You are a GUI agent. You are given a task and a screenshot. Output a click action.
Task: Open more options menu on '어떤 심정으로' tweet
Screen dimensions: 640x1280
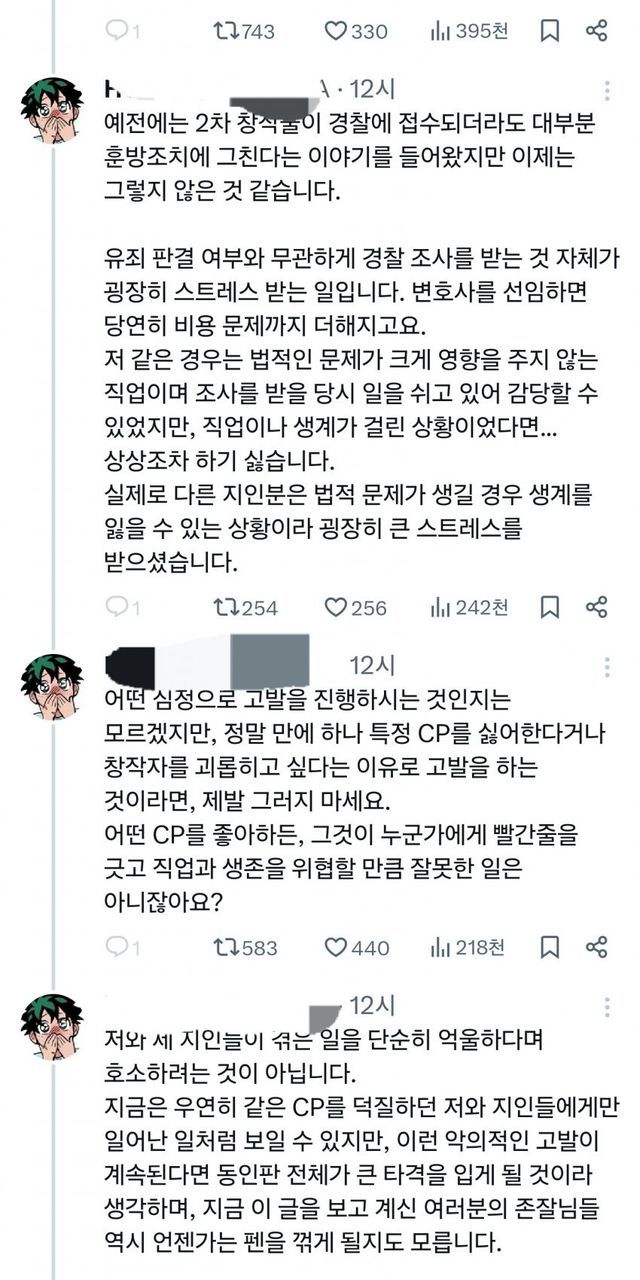pyautogui.click(x=607, y=665)
